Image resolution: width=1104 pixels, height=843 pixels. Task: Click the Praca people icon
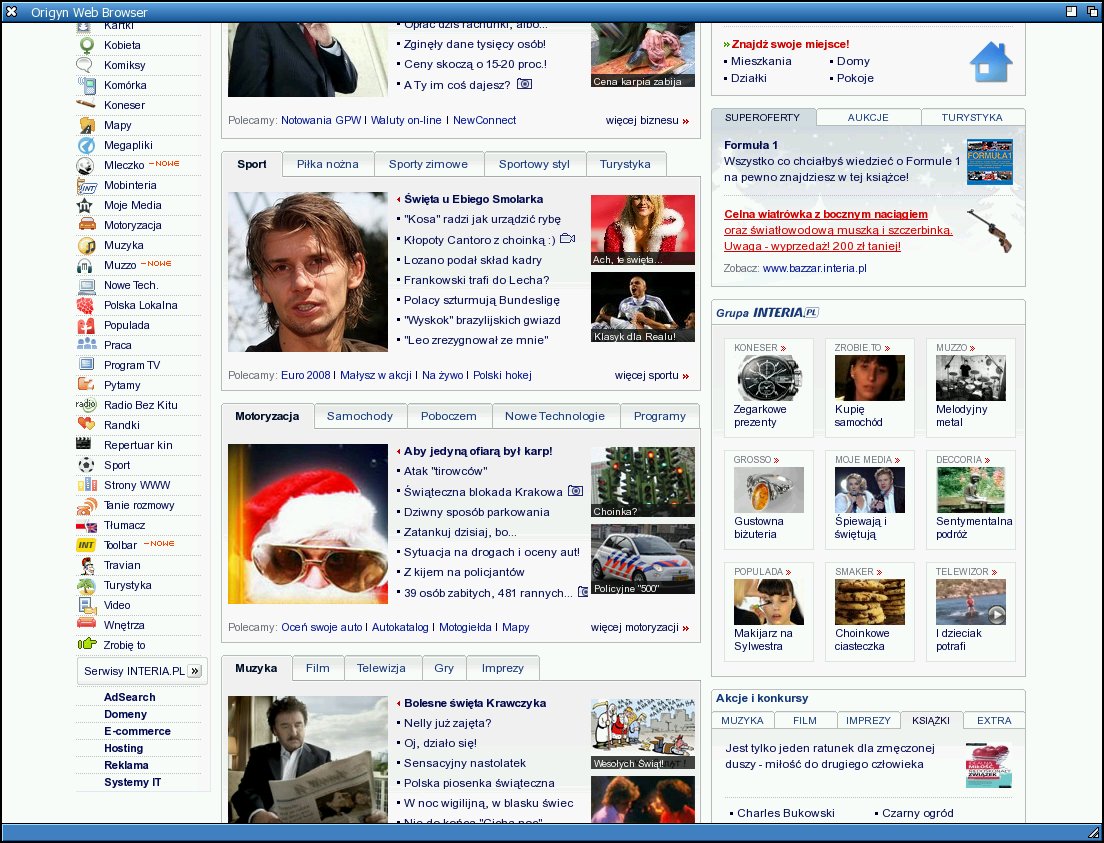pyautogui.click(x=87, y=344)
